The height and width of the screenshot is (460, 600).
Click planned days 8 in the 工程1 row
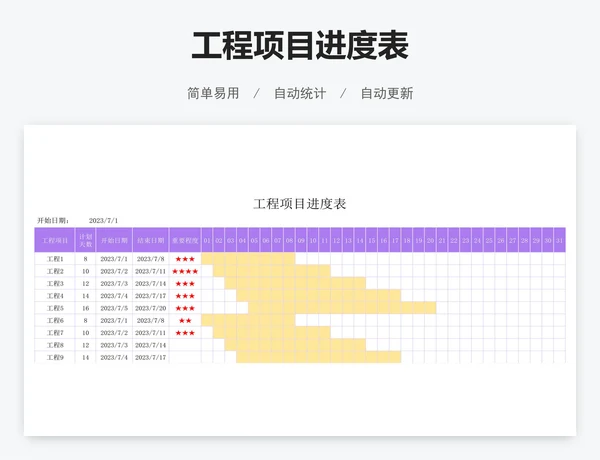(x=85, y=259)
